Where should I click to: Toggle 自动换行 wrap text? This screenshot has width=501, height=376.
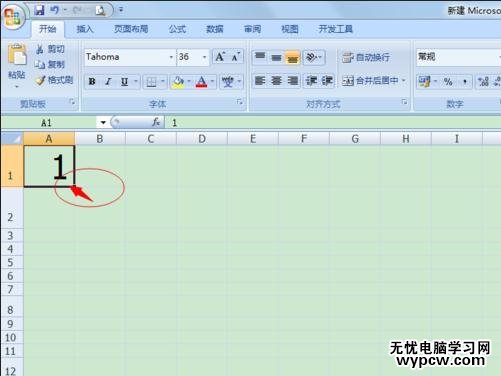pos(366,57)
